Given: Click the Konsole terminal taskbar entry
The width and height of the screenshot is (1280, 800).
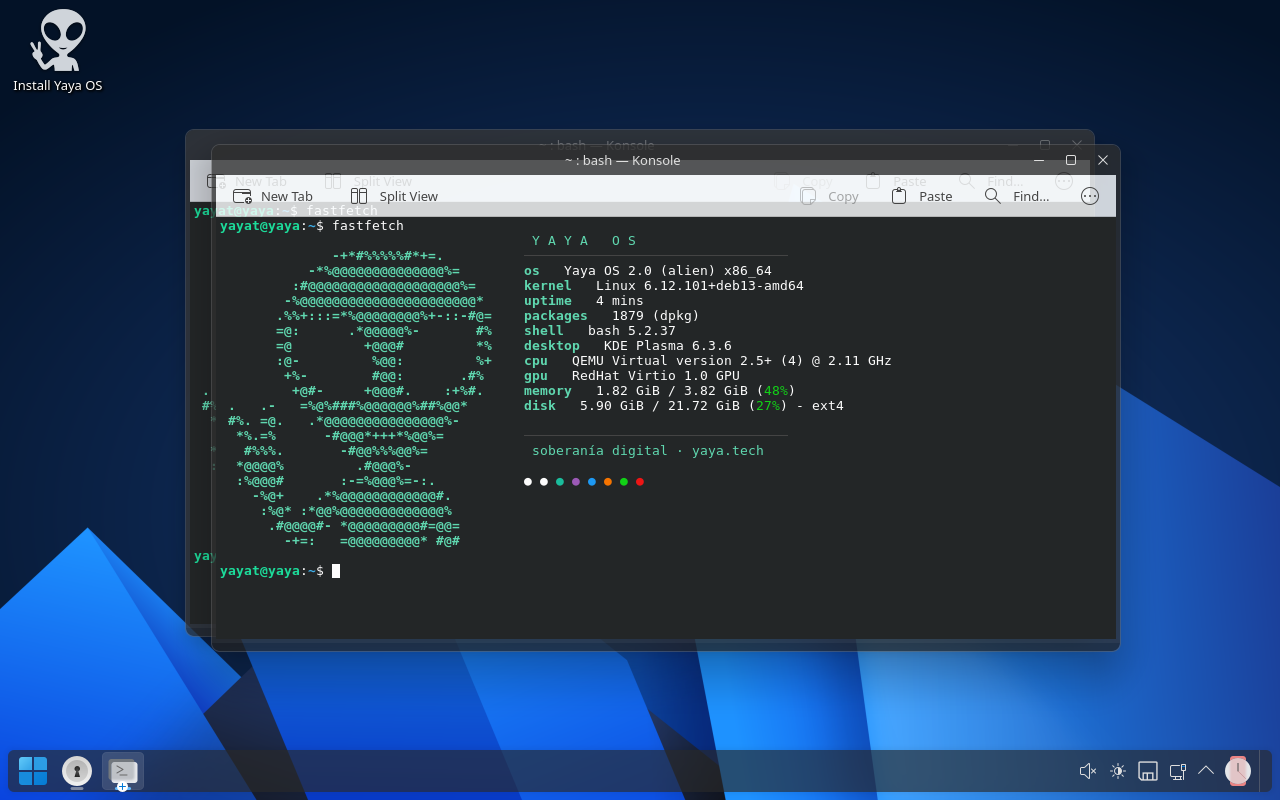Looking at the screenshot, I should click(123, 771).
